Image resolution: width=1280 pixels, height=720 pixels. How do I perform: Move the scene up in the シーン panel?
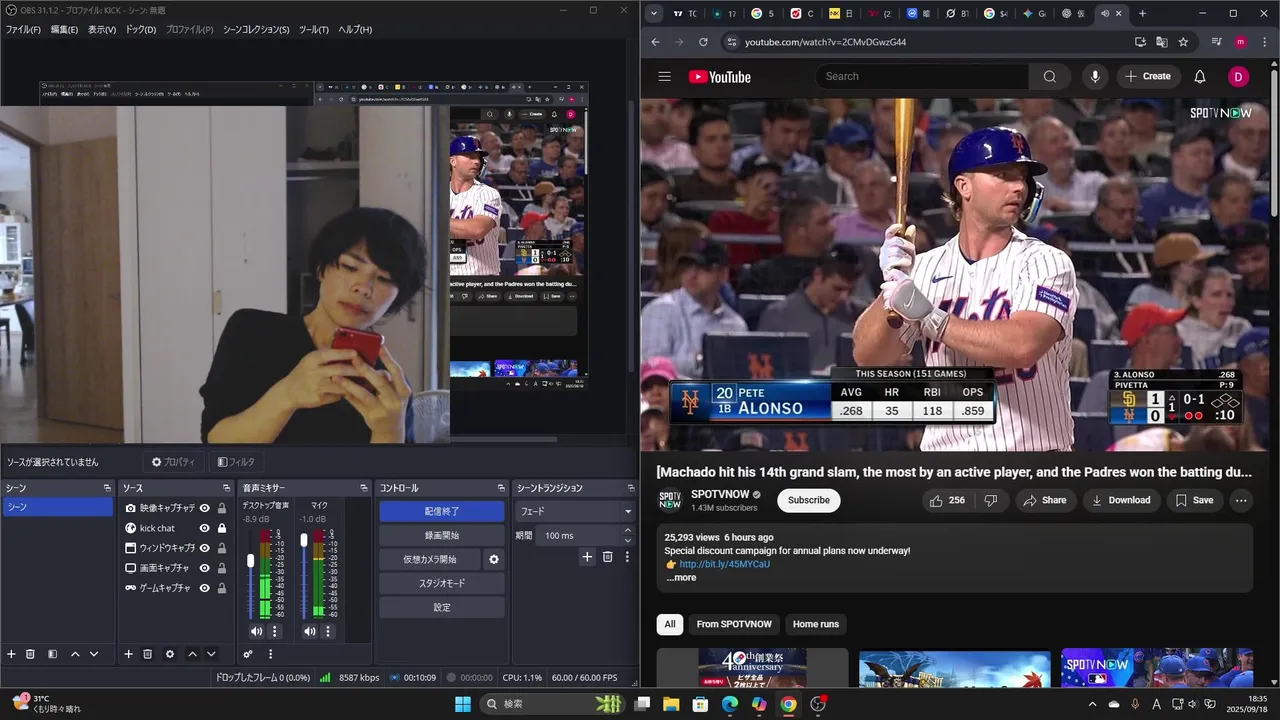75,654
